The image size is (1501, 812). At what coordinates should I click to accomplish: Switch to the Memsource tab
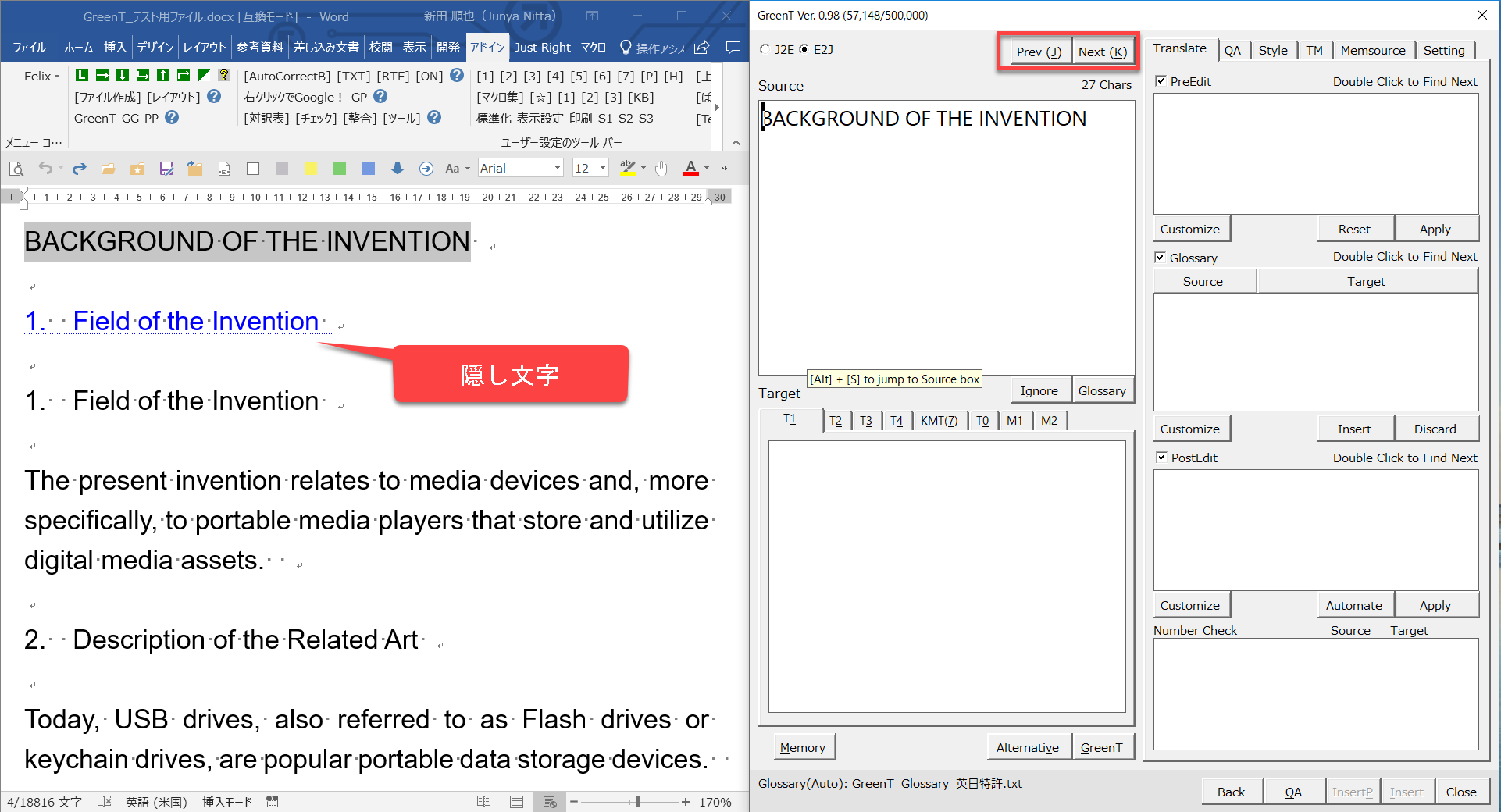[1372, 51]
